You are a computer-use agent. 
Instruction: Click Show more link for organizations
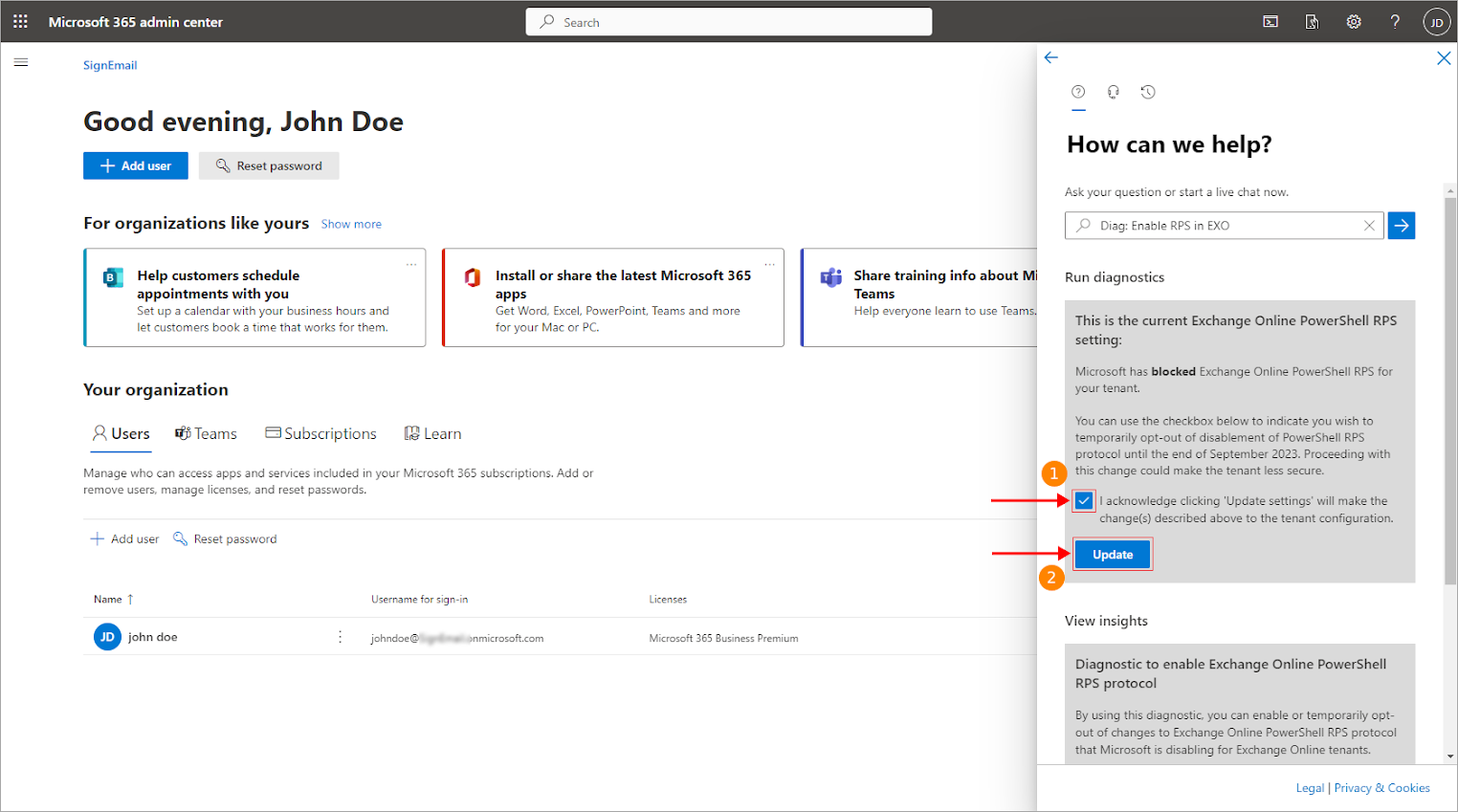pyautogui.click(x=351, y=224)
